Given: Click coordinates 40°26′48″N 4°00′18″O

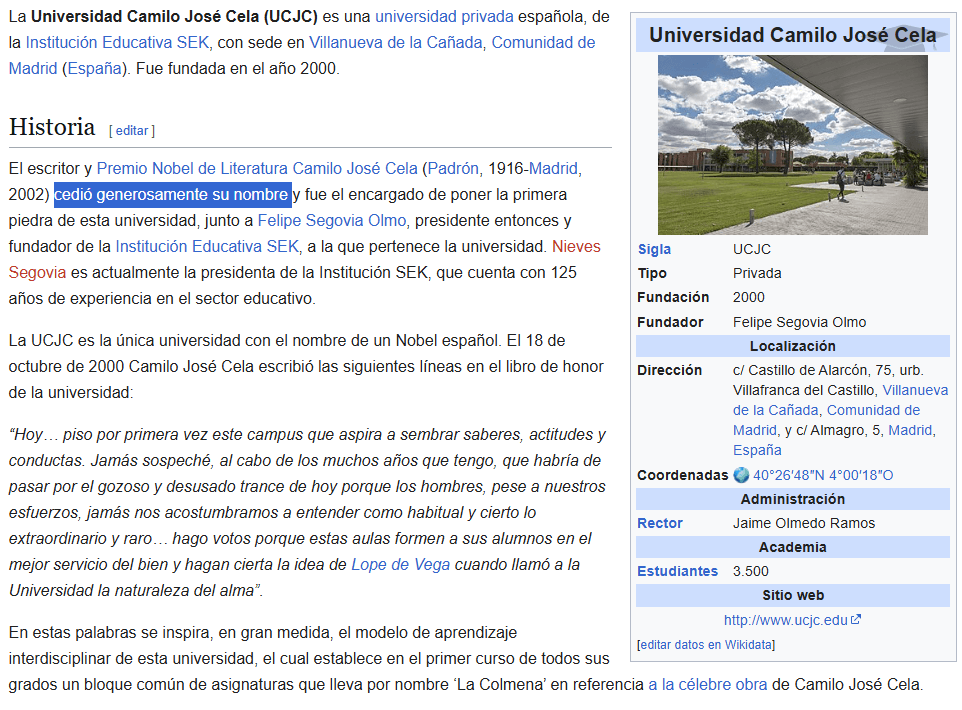Looking at the screenshot, I should [823, 475].
